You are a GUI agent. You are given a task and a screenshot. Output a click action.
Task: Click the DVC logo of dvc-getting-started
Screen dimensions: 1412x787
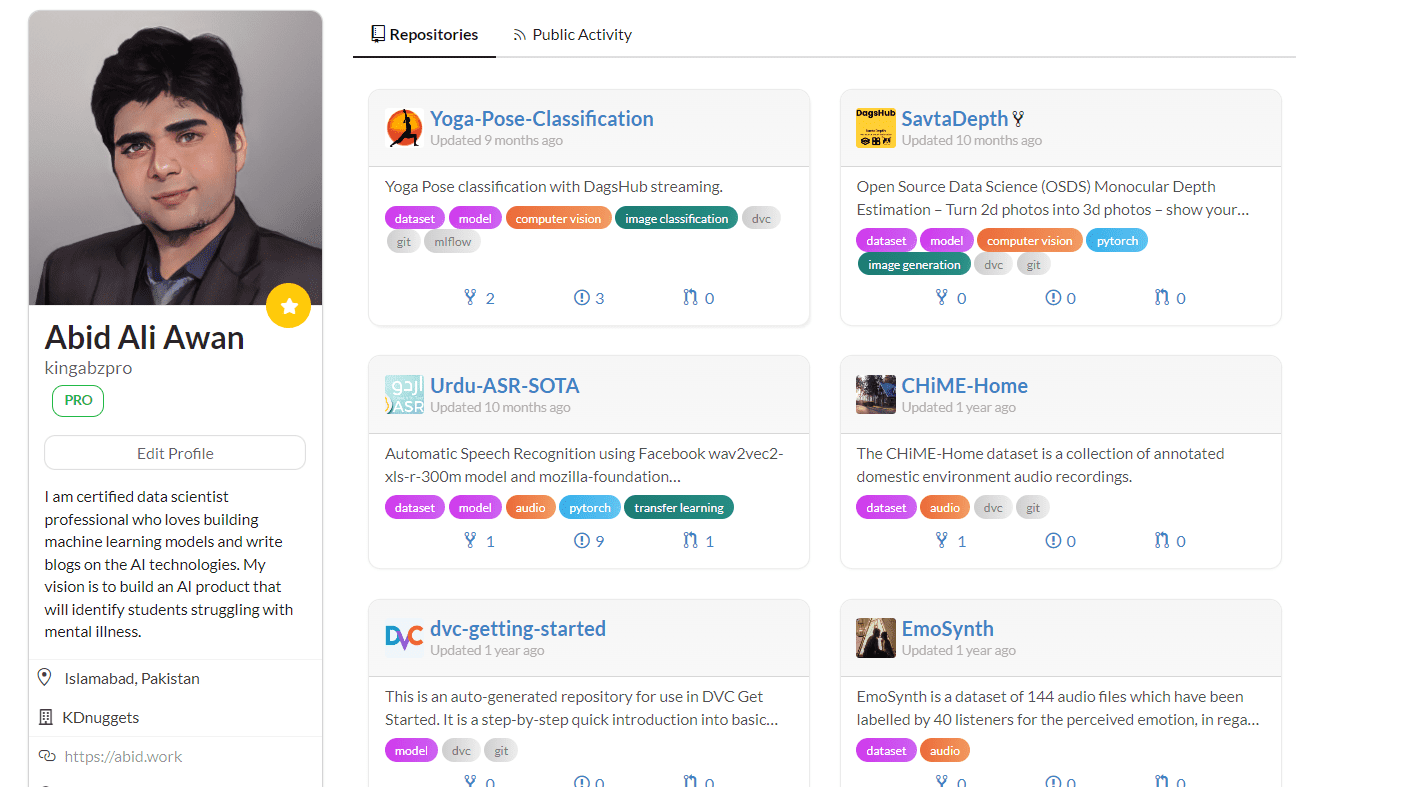[404, 638]
